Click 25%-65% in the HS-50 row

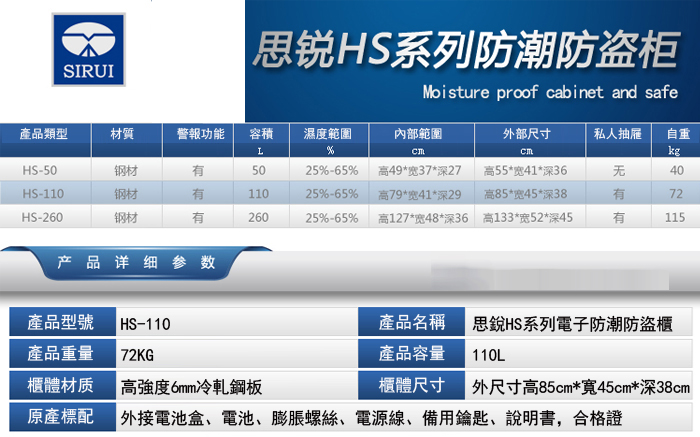(x=332, y=171)
